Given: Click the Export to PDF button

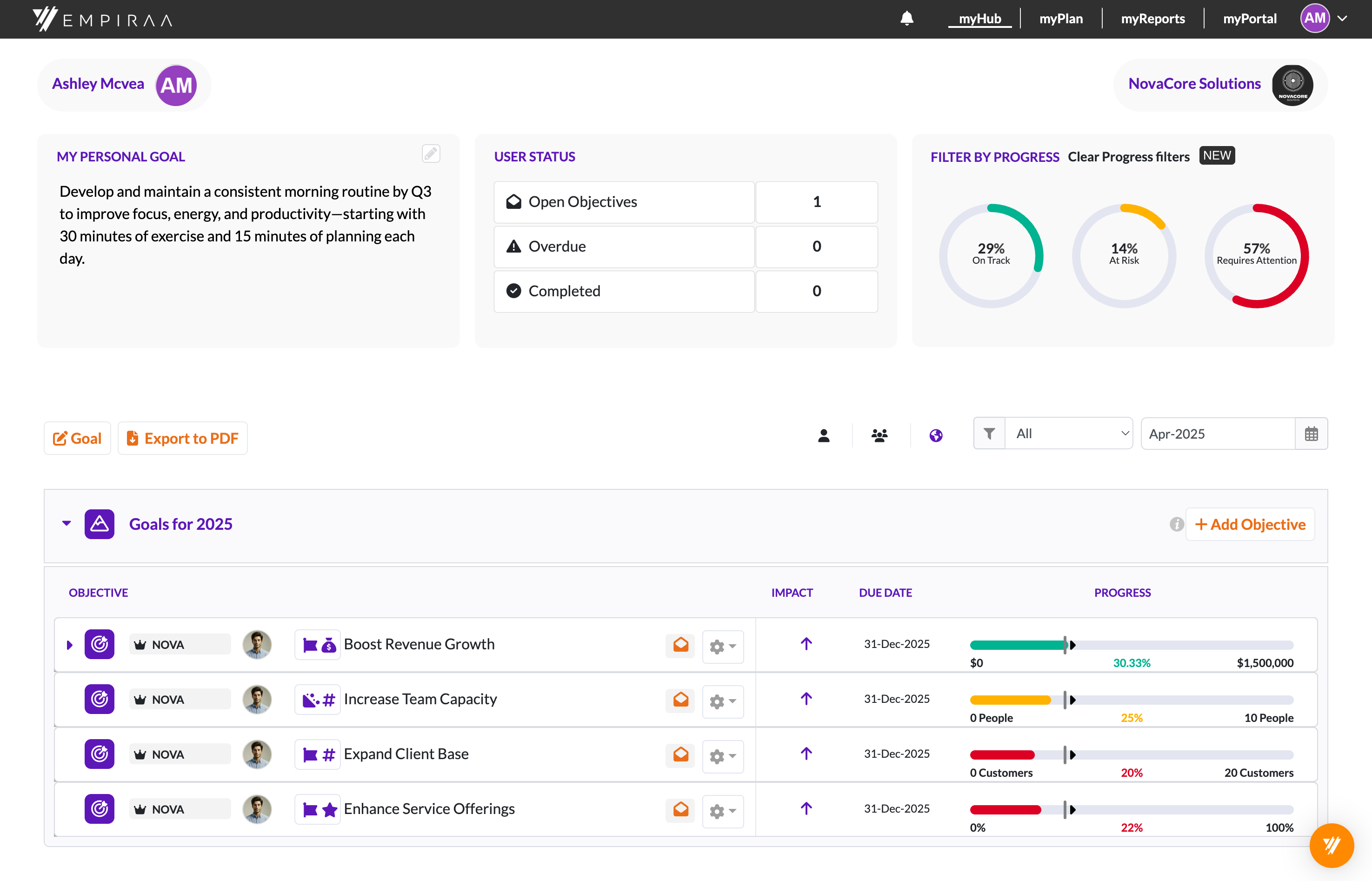Looking at the screenshot, I should click(x=182, y=438).
